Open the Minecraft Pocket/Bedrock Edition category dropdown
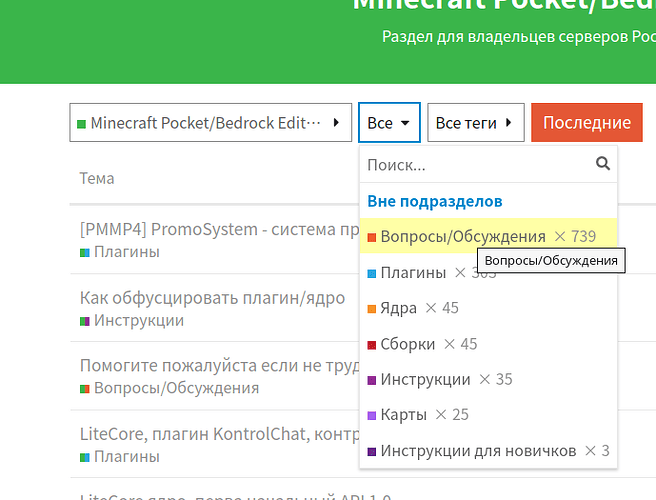This screenshot has width=656, height=500. click(210, 123)
